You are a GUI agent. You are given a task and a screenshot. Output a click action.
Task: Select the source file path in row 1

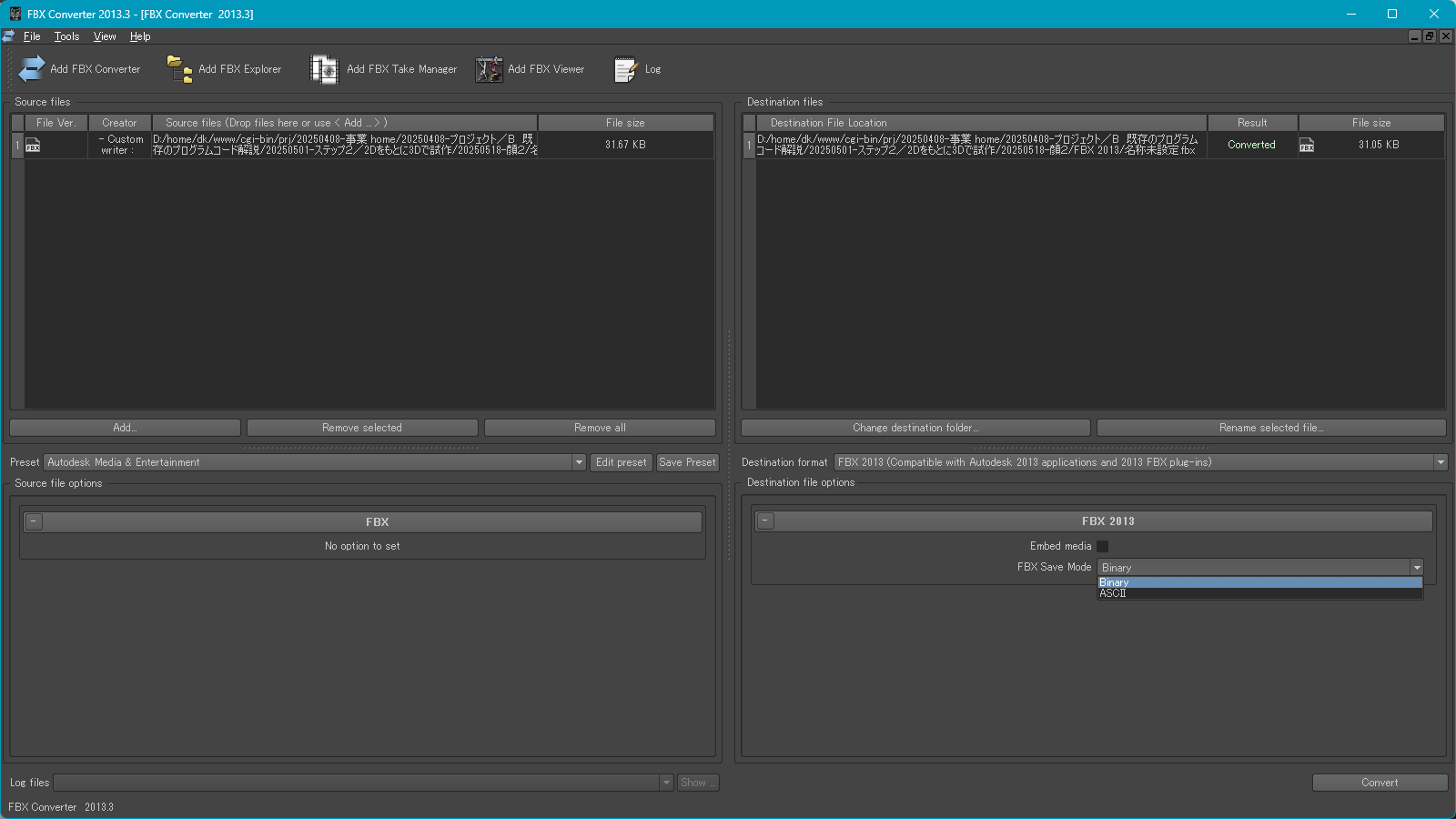(x=344, y=145)
